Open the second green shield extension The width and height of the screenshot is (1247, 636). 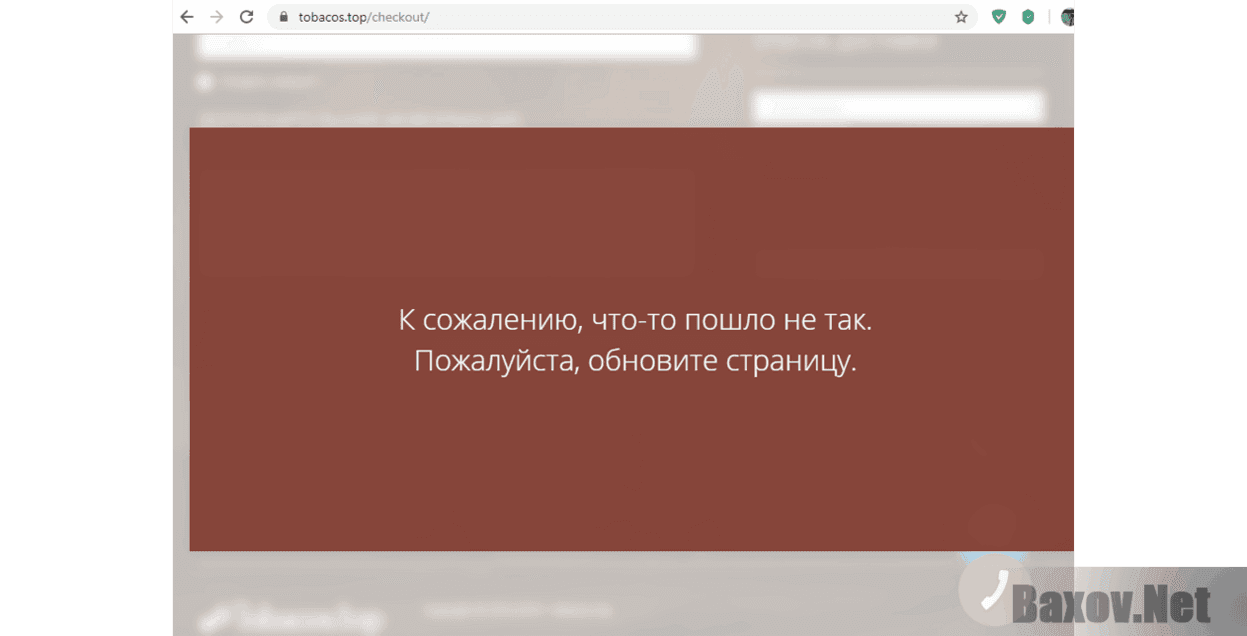coord(1028,17)
